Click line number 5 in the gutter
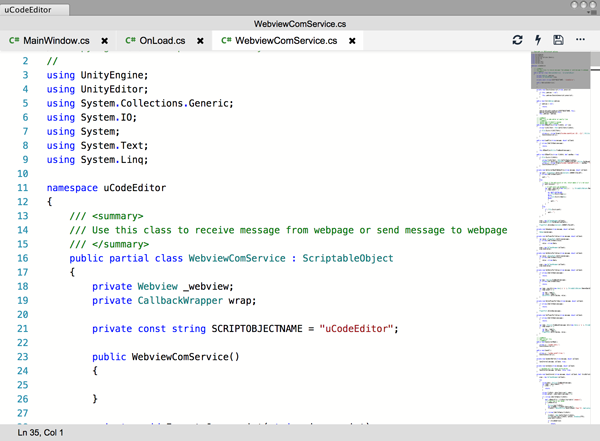600x441 pixels. click(25, 103)
